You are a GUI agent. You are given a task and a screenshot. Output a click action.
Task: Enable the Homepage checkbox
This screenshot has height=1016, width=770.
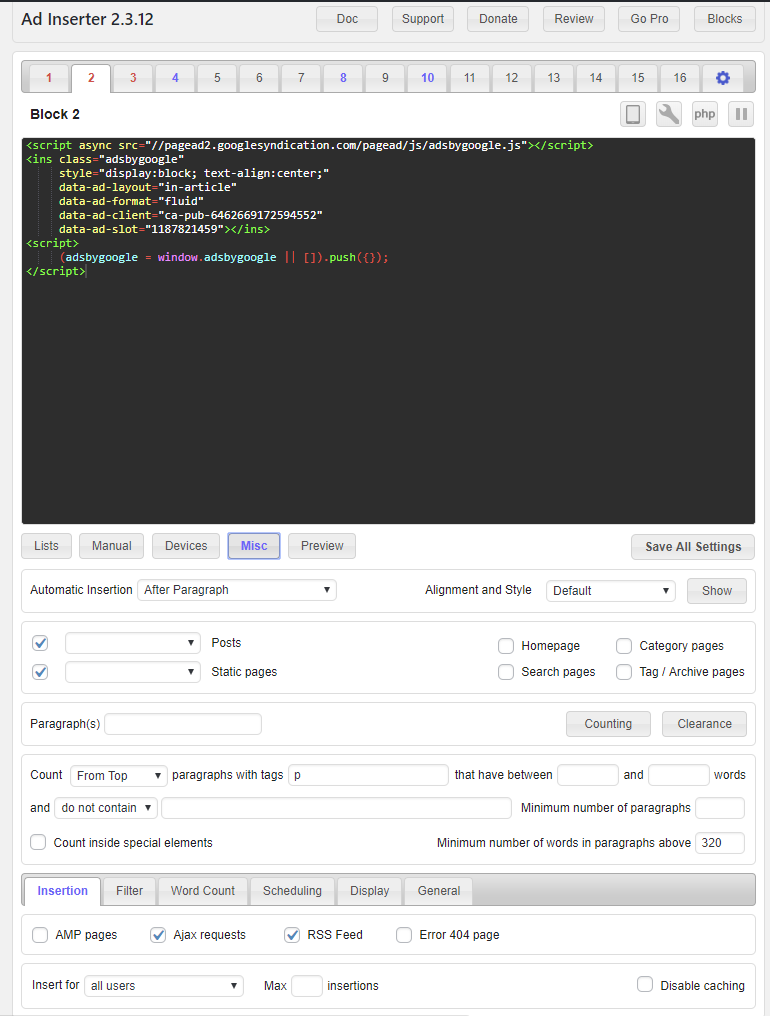click(x=506, y=646)
